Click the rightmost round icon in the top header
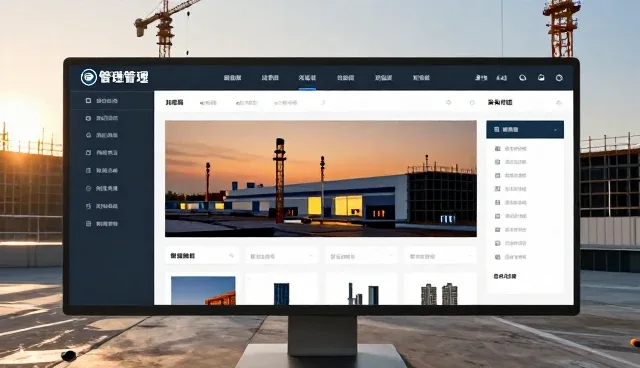Viewport: 640px width, 368px height. pos(559,78)
